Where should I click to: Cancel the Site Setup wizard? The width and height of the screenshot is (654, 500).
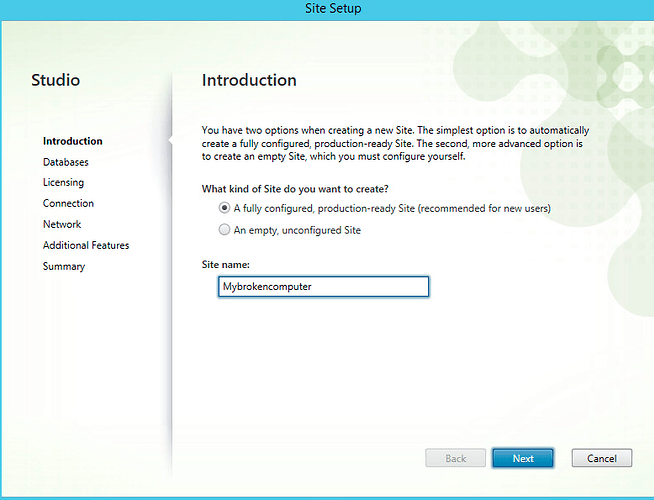(x=601, y=458)
